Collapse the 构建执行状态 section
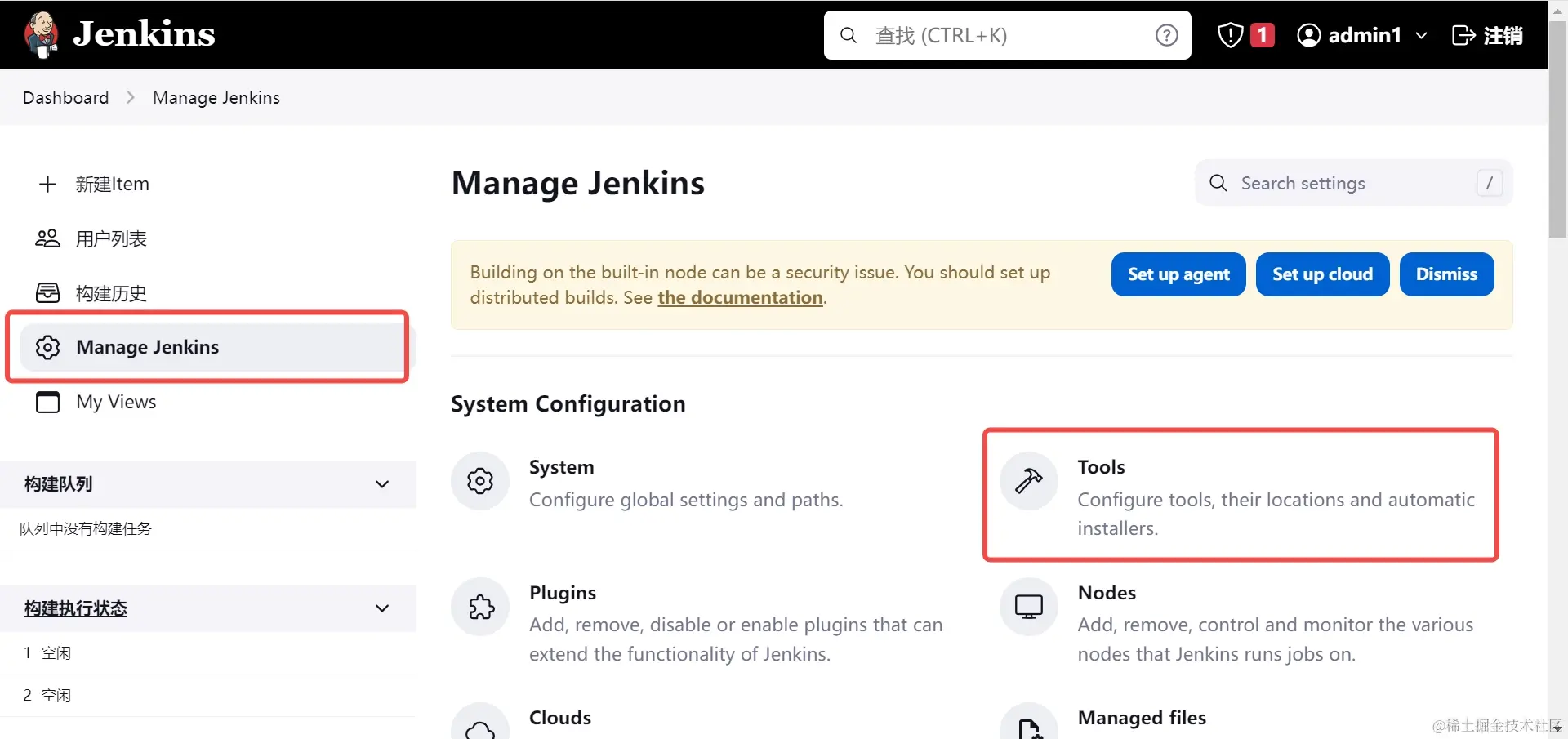This screenshot has width=1568, height=739. 382,608
